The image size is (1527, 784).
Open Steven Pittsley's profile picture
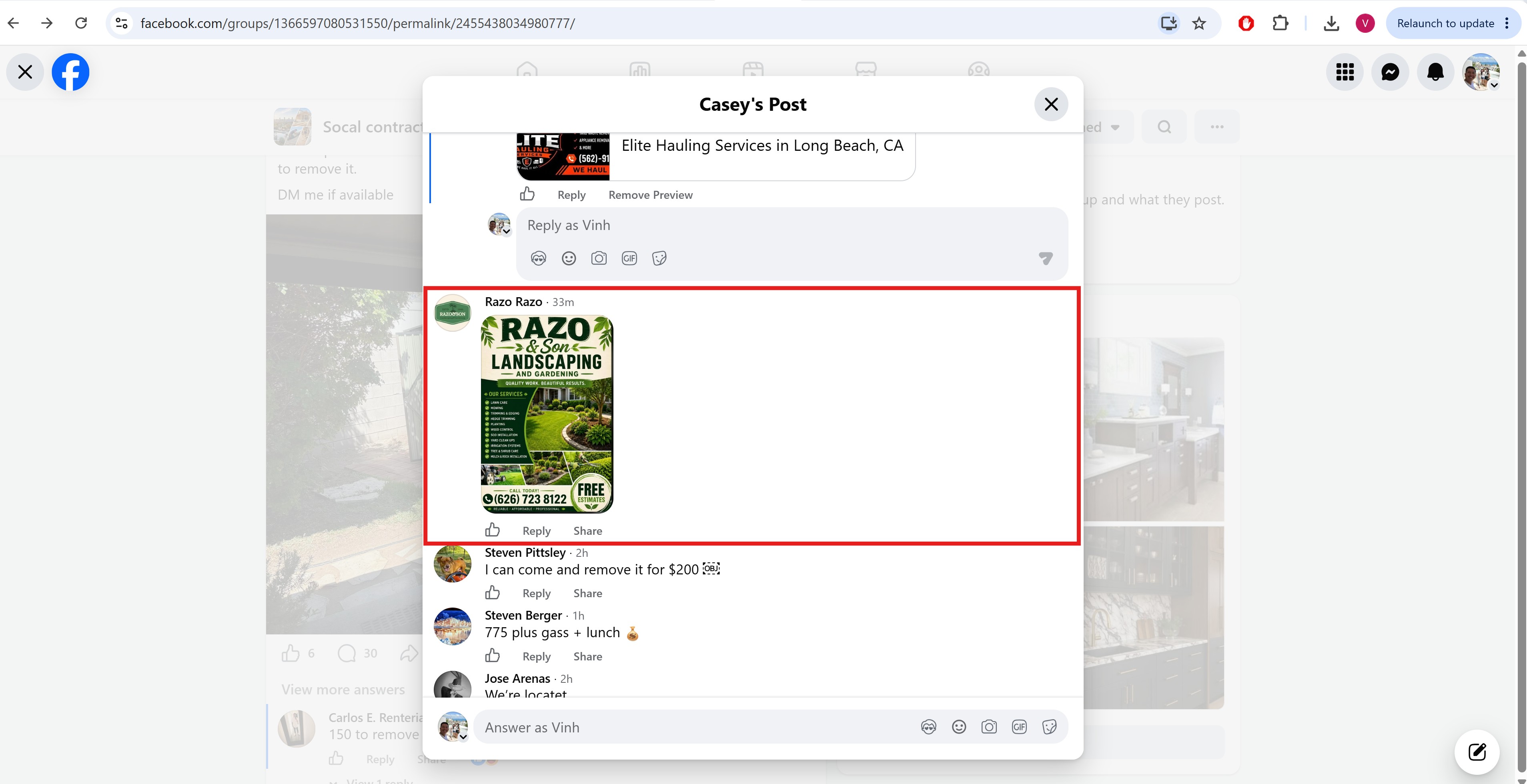(x=452, y=564)
